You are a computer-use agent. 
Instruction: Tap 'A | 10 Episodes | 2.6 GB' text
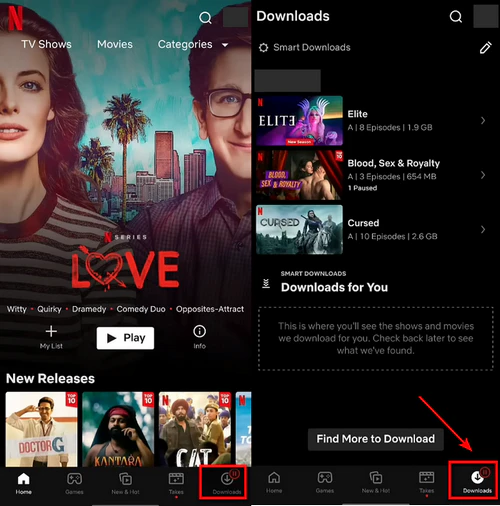(392, 236)
